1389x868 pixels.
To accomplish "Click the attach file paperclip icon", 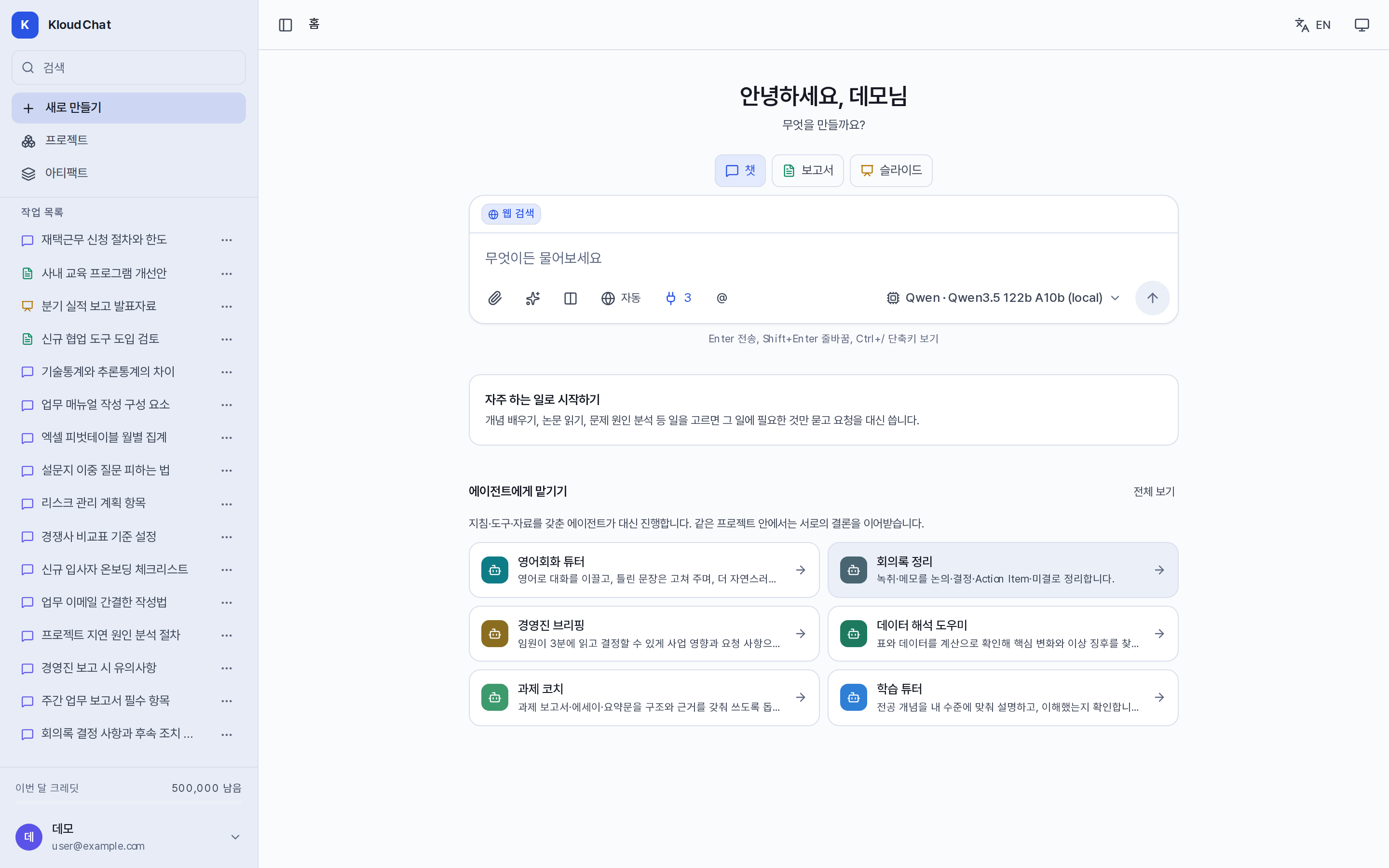I will point(495,298).
